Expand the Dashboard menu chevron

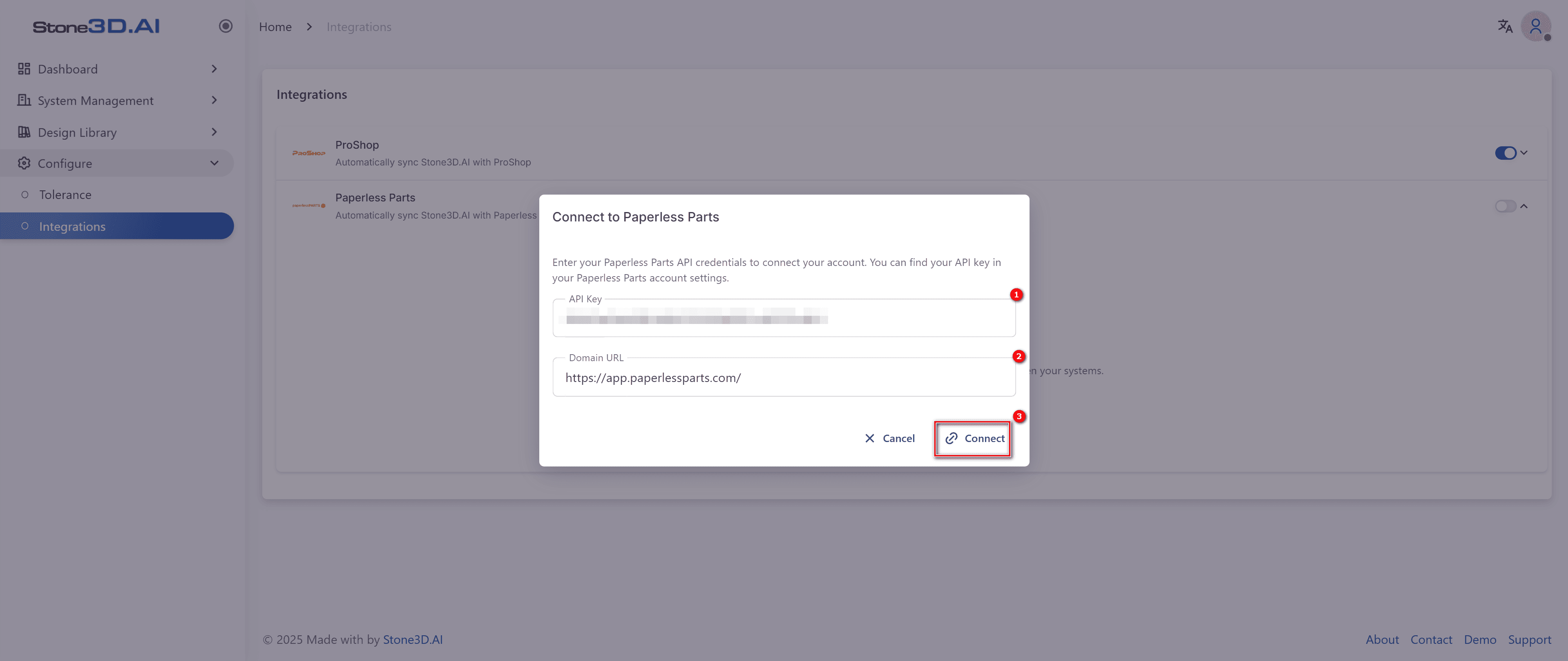214,69
